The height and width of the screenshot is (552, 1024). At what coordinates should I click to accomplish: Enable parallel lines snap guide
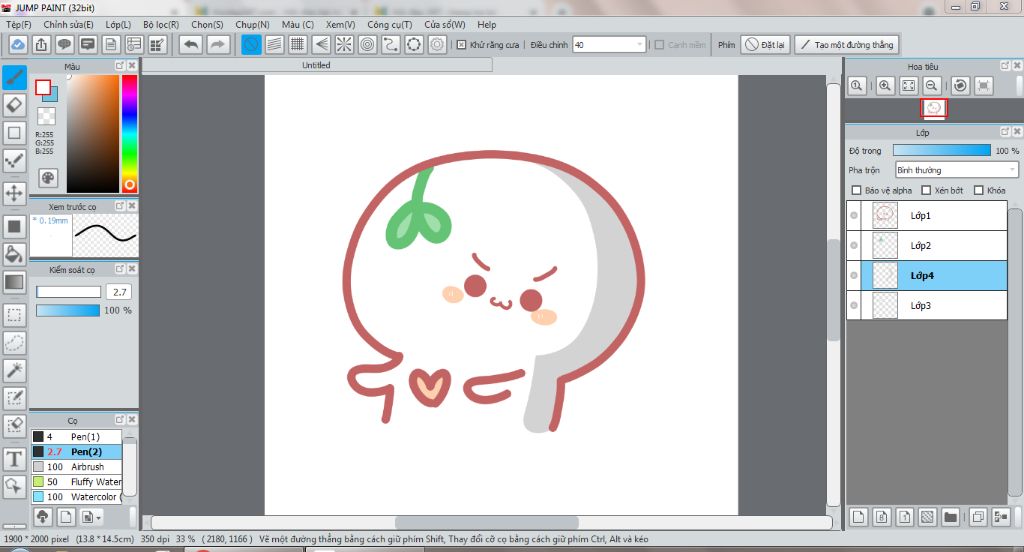click(274, 44)
